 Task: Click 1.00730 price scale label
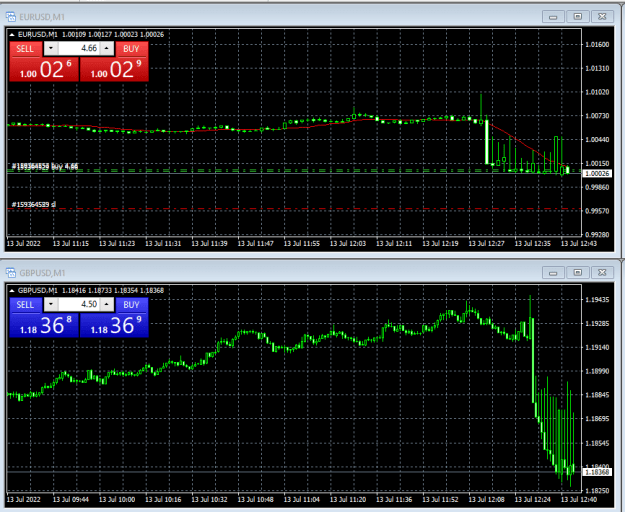[597, 116]
